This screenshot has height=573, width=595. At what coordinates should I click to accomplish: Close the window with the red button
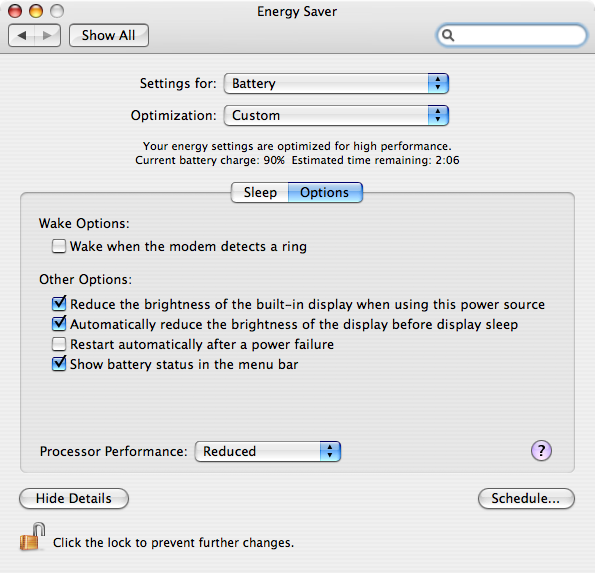point(15,11)
